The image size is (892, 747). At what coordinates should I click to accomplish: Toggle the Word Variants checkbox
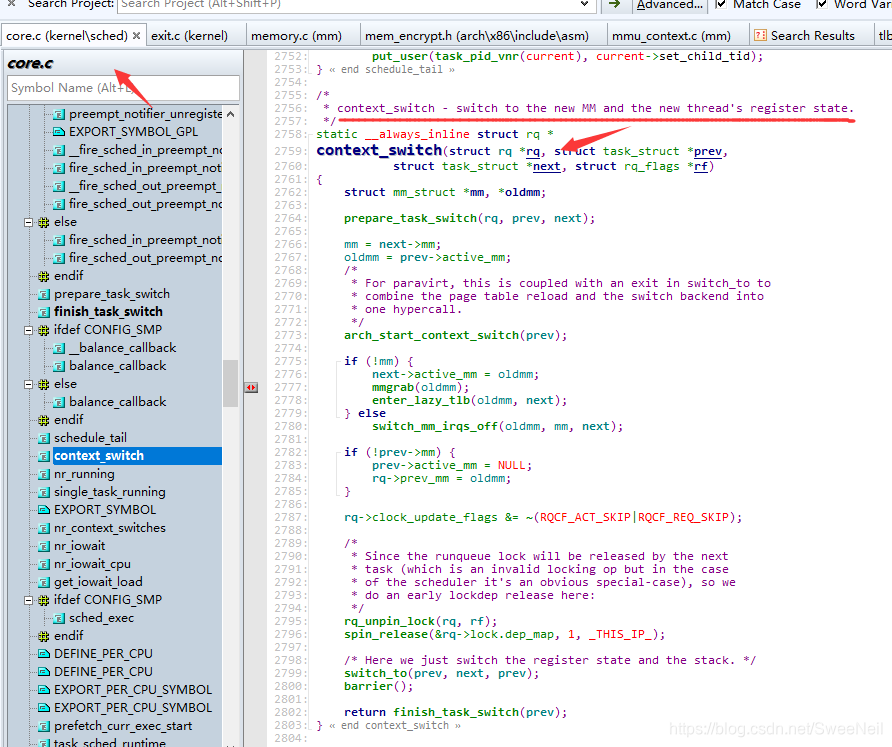click(821, 5)
